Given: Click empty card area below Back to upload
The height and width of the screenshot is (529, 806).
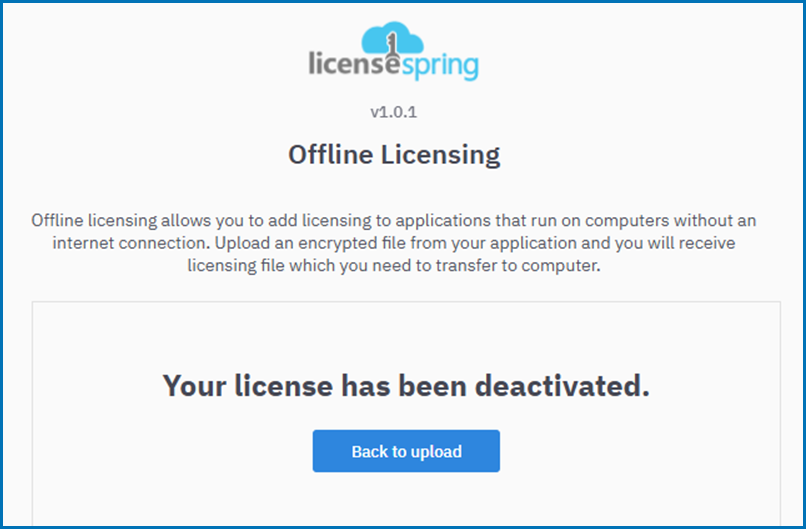Looking at the screenshot, I should 406,498.
